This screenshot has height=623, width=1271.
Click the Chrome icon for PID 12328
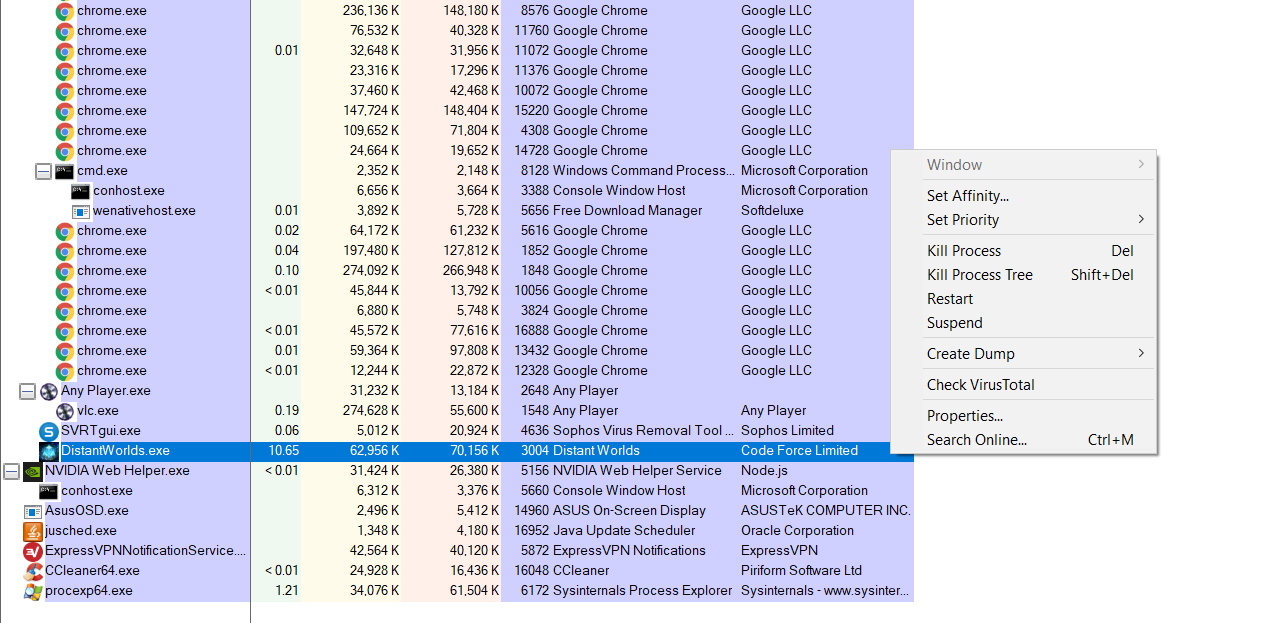click(x=65, y=371)
